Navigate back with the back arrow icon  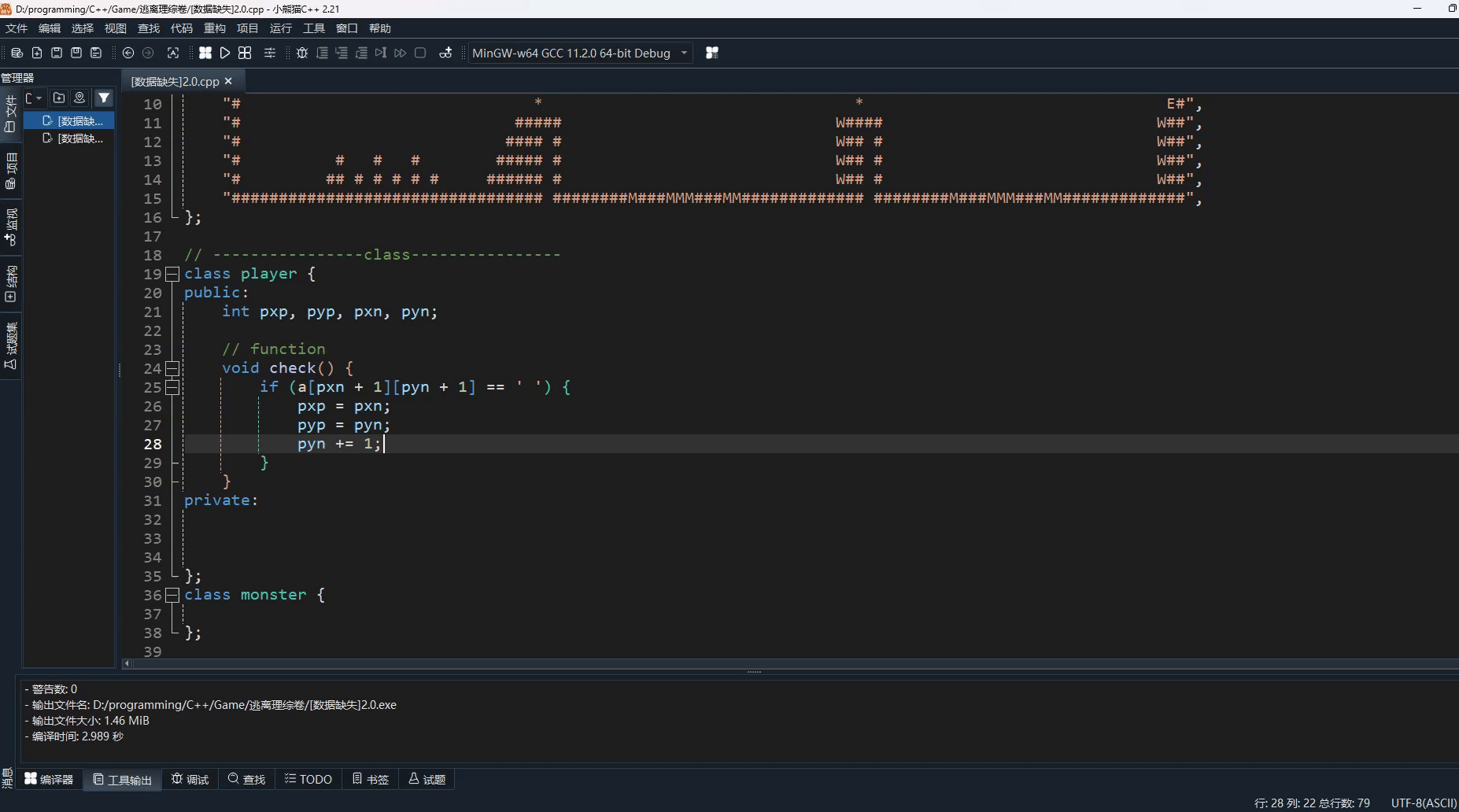[129, 53]
